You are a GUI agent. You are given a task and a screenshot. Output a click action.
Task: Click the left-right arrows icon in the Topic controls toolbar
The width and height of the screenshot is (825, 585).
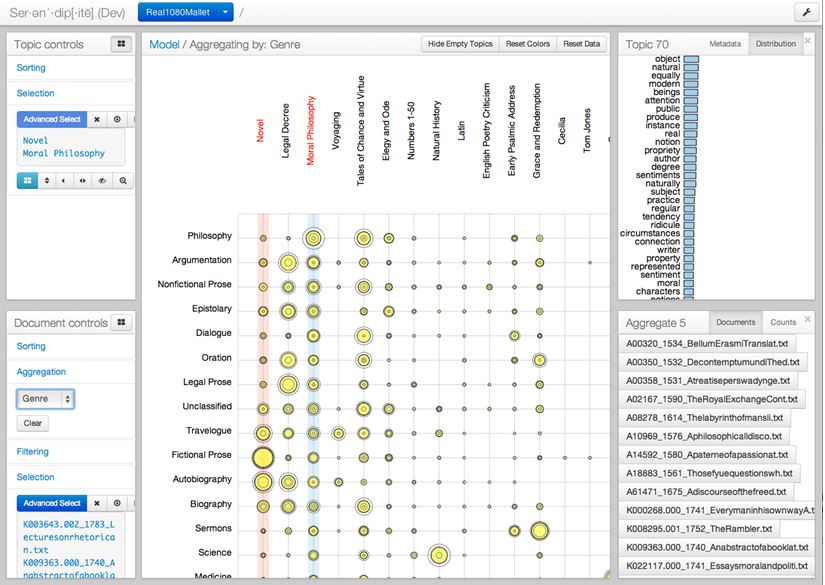[x=83, y=180]
